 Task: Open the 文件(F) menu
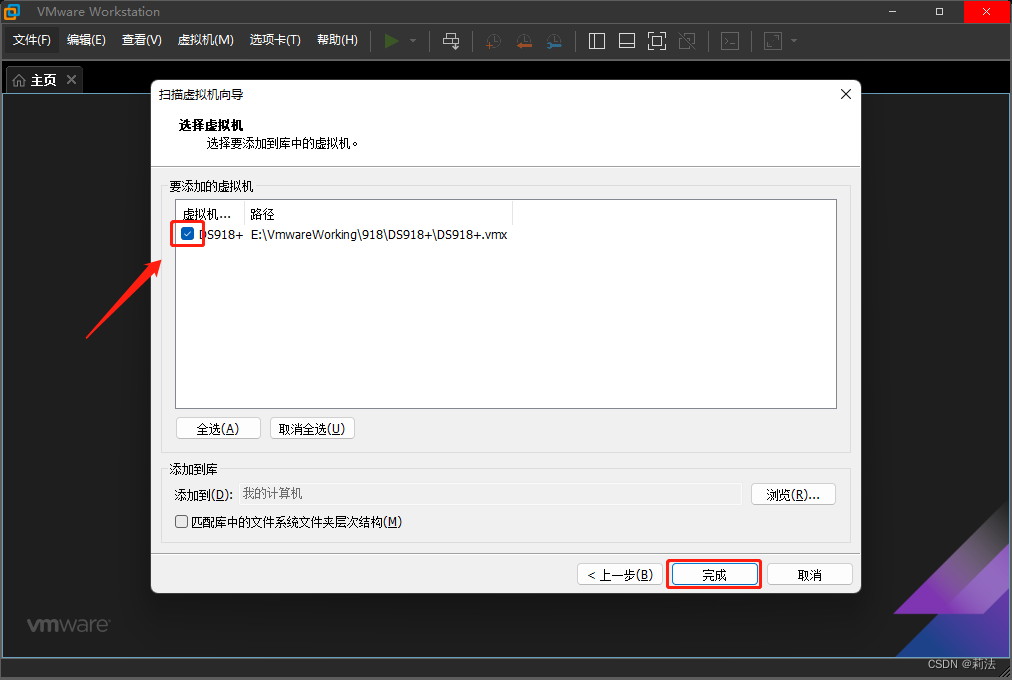click(x=32, y=40)
